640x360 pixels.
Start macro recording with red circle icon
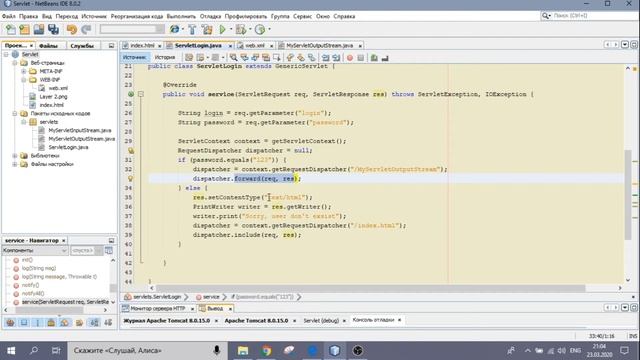tap(350, 58)
